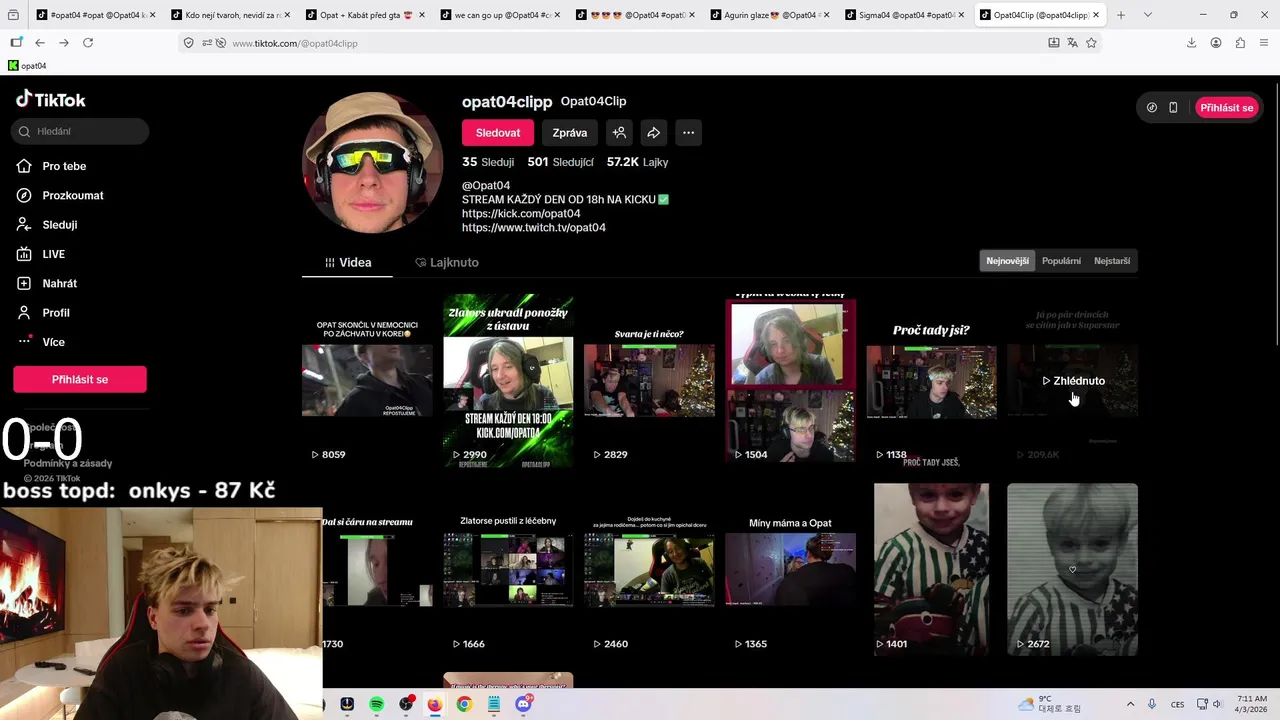This screenshot has width=1280, height=720.
Task: Click the translate page icon
Action: [x=1072, y=43]
